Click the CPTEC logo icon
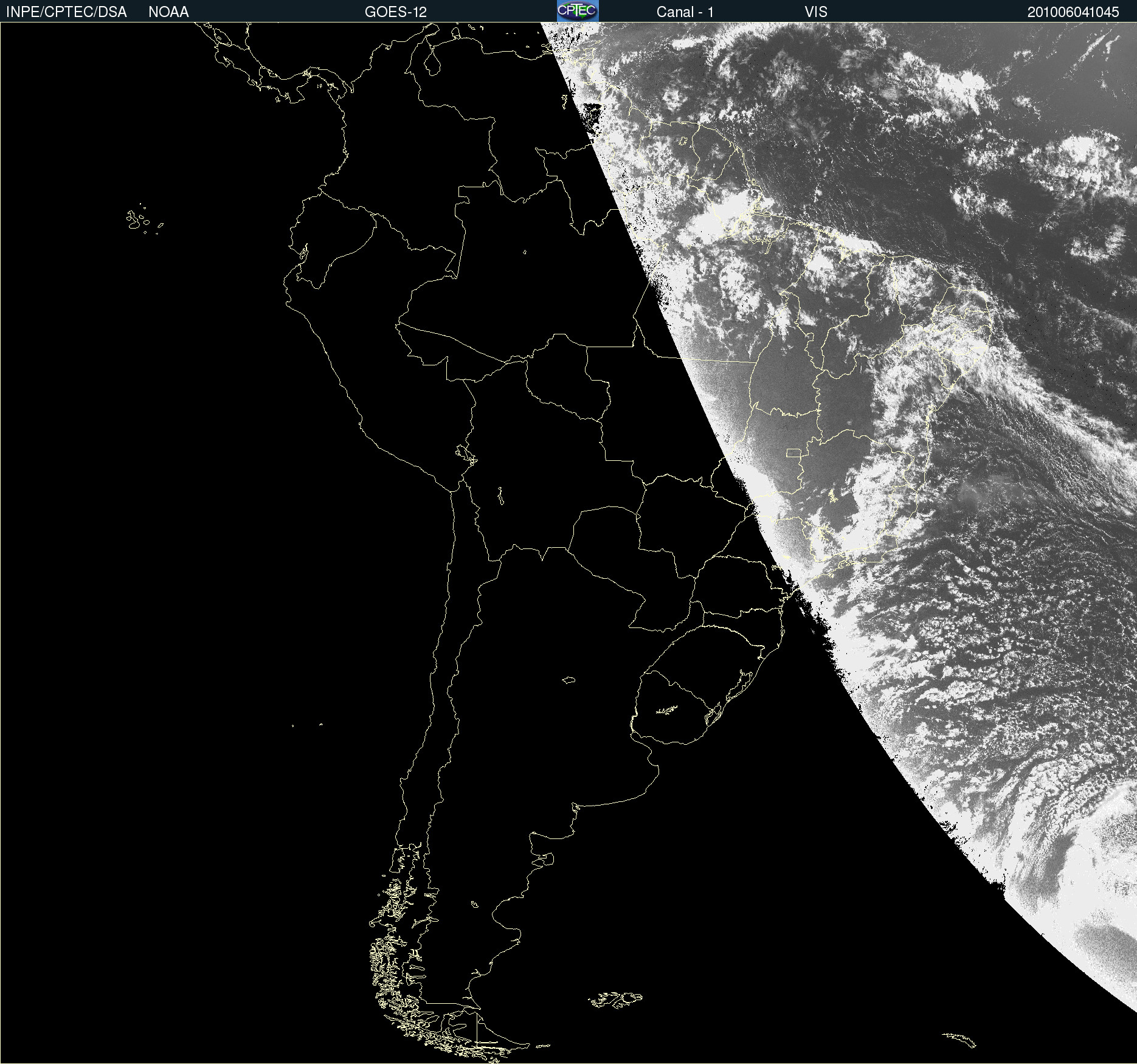1137x1064 pixels. tap(578, 11)
